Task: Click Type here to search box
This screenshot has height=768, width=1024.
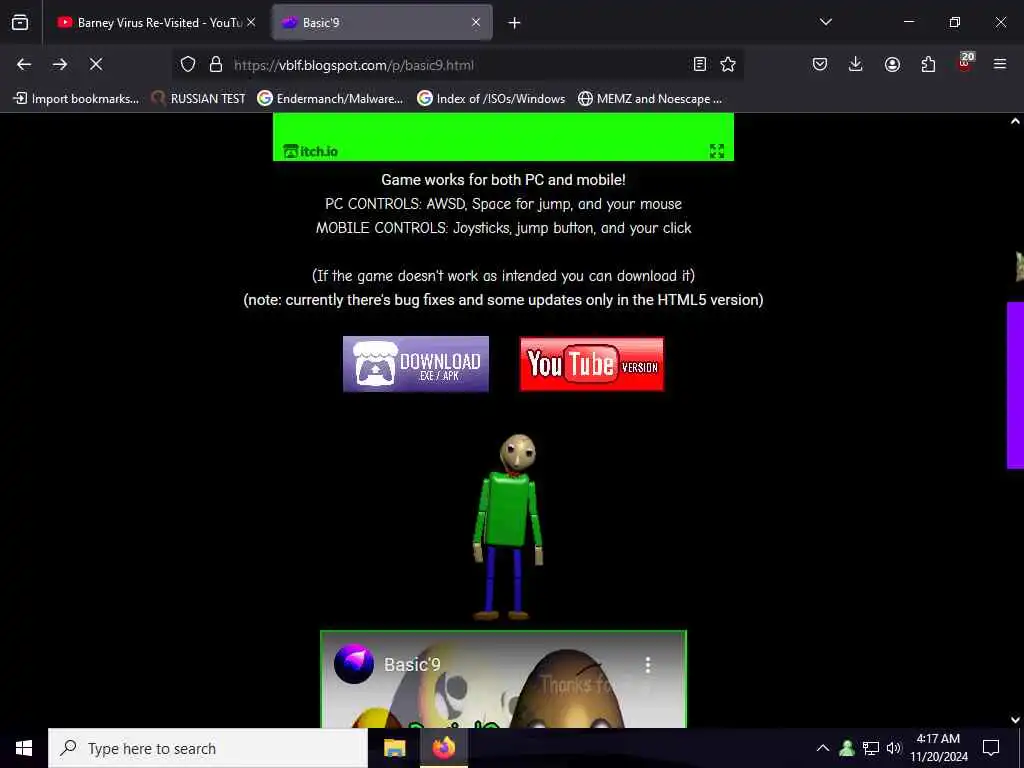Action: [208, 748]
